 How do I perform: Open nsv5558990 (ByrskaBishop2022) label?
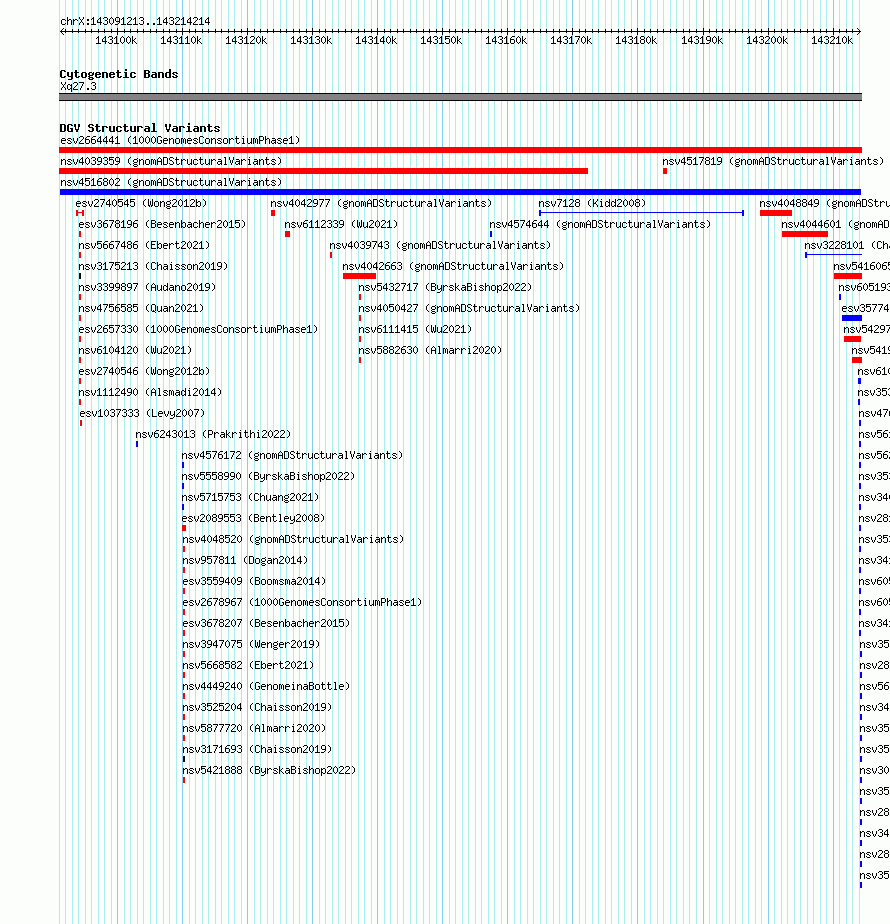268,476
